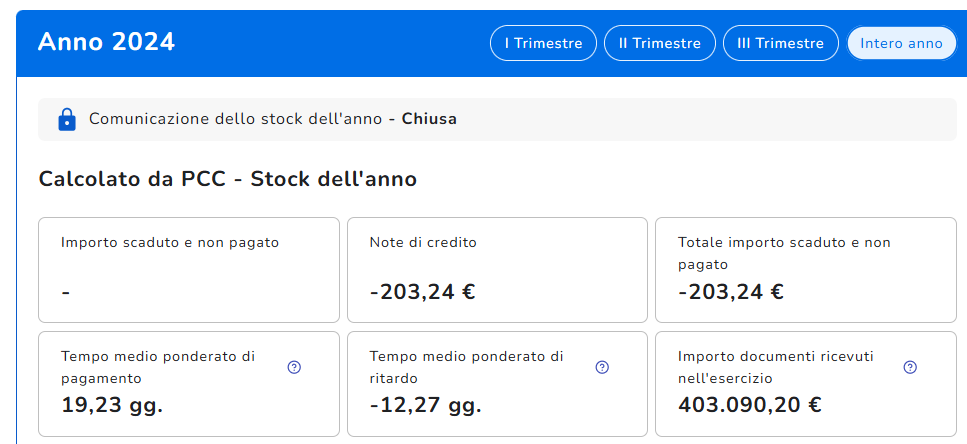The image size is (967, 444).
Task: Open help for Tempo medio ponderato di ritardo
Action: (602, 367)
